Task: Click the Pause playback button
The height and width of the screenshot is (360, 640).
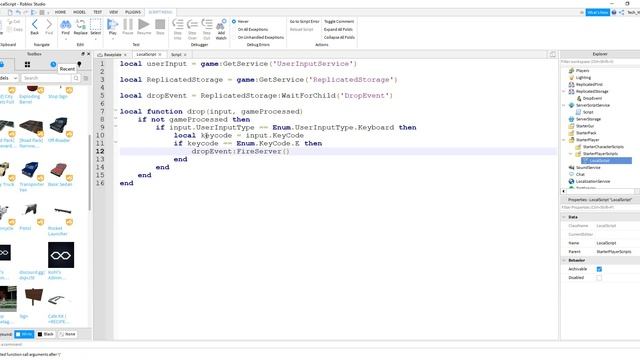Action: [x=128, y=24]
